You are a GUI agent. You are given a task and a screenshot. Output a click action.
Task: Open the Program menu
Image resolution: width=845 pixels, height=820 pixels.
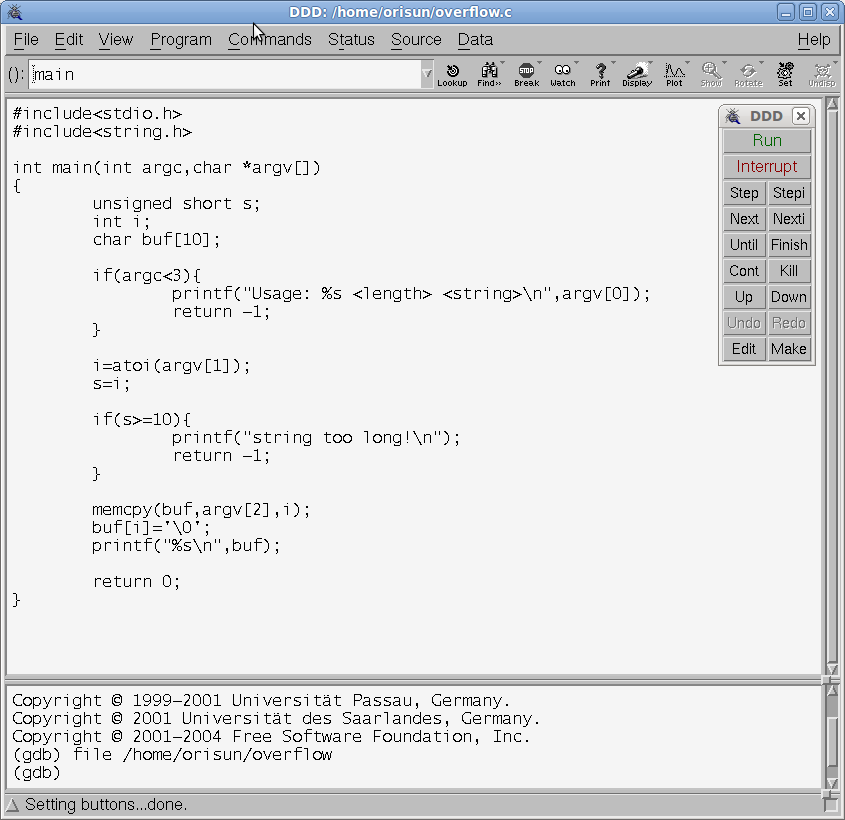[181, 39]
